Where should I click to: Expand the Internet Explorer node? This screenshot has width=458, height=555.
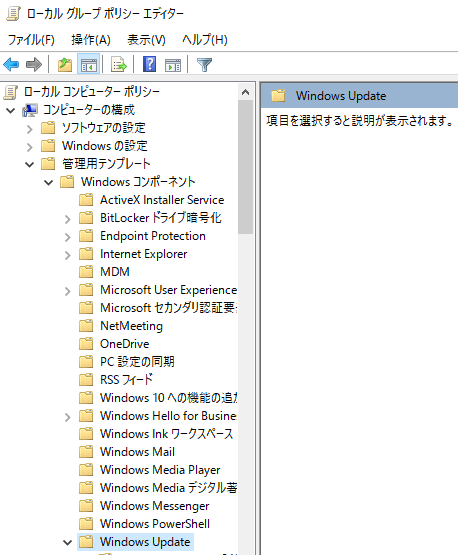[68, 255]
